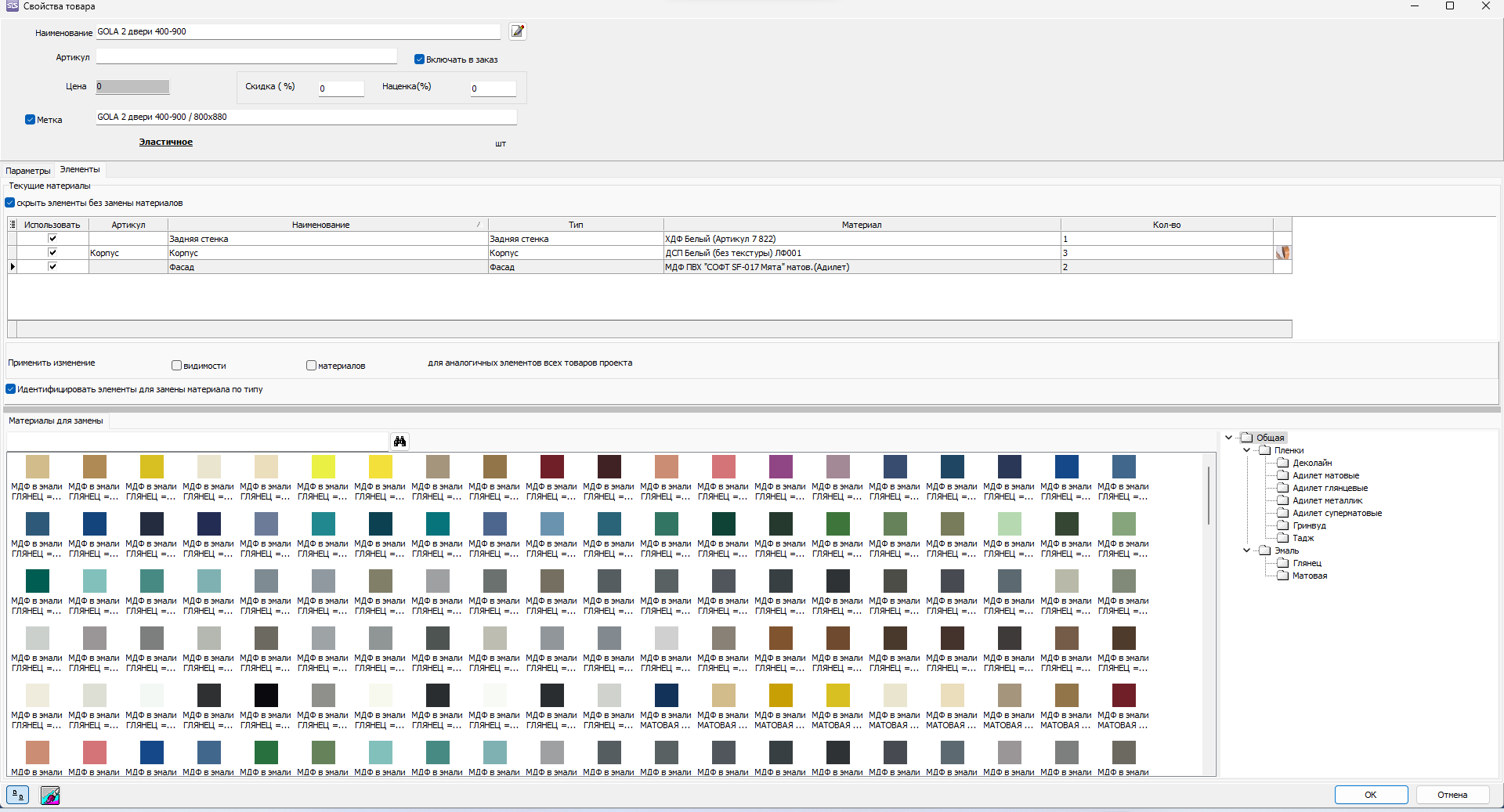Toggle 'скрыть элементы без замены материалов' checkbox
Screen dimensions: 1504x812
coord(11,203)
